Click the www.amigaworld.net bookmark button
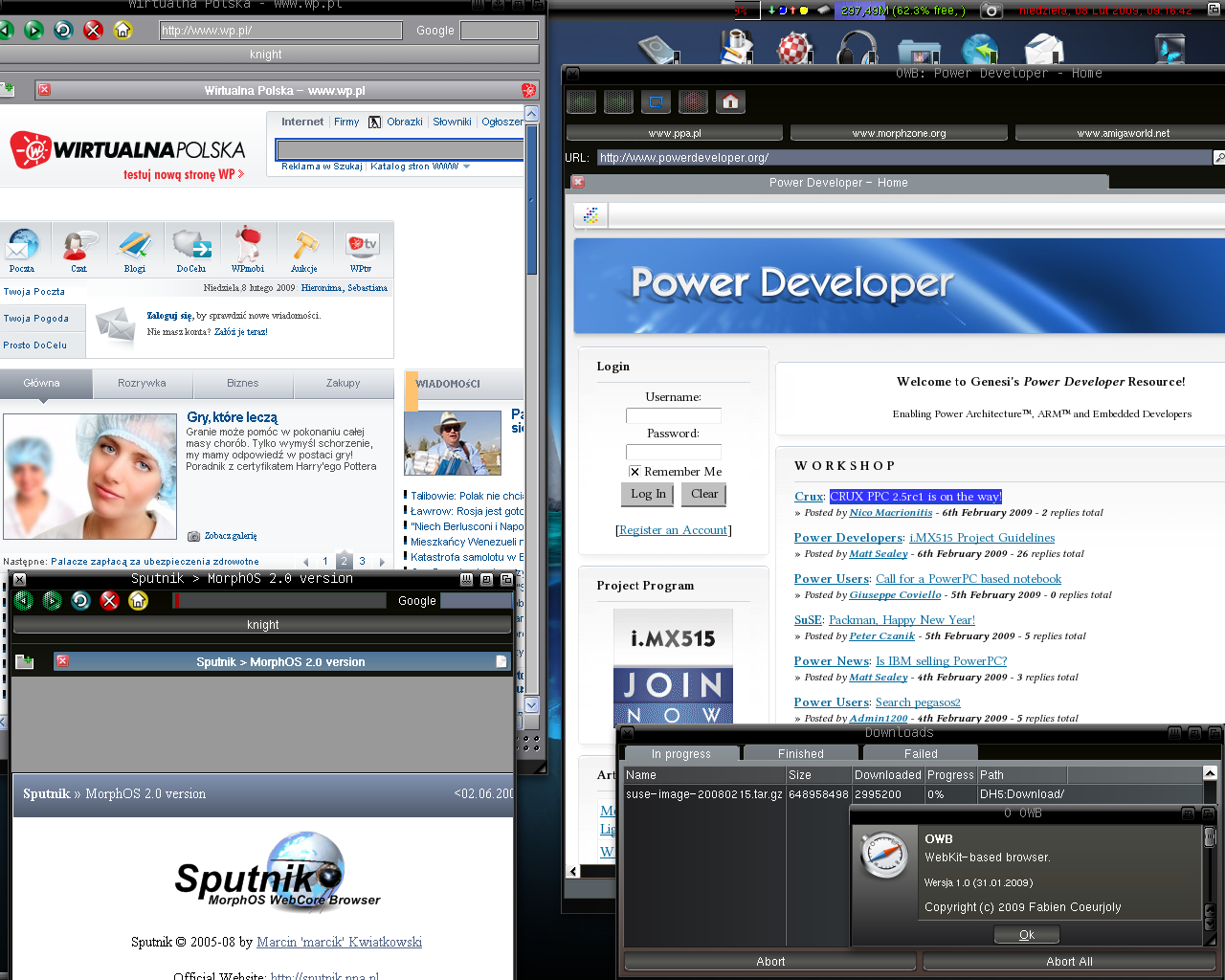The width and height of the screenshot is (1225, 980). pos(1121,133)
